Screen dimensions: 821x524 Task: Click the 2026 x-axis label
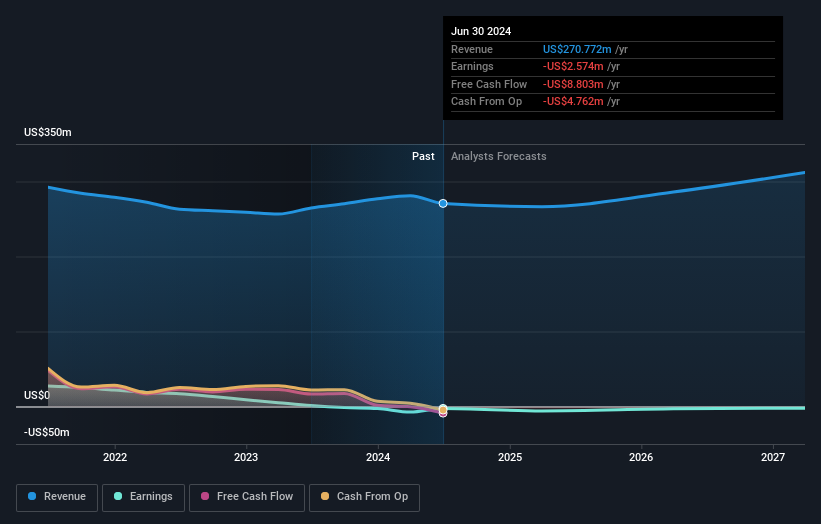click(x=641, y=457)
